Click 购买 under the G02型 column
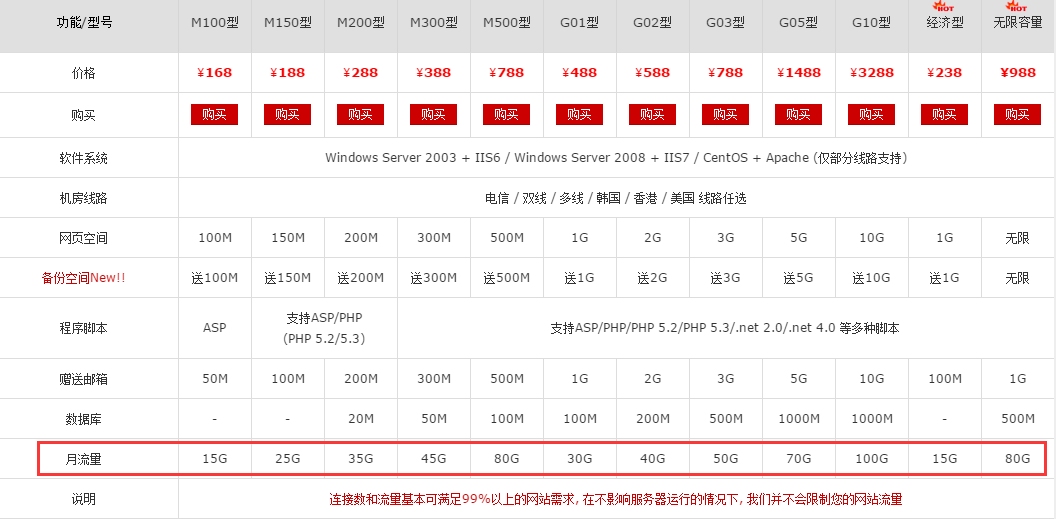This screenshot has height=519, width=1056. pos(653,114)
